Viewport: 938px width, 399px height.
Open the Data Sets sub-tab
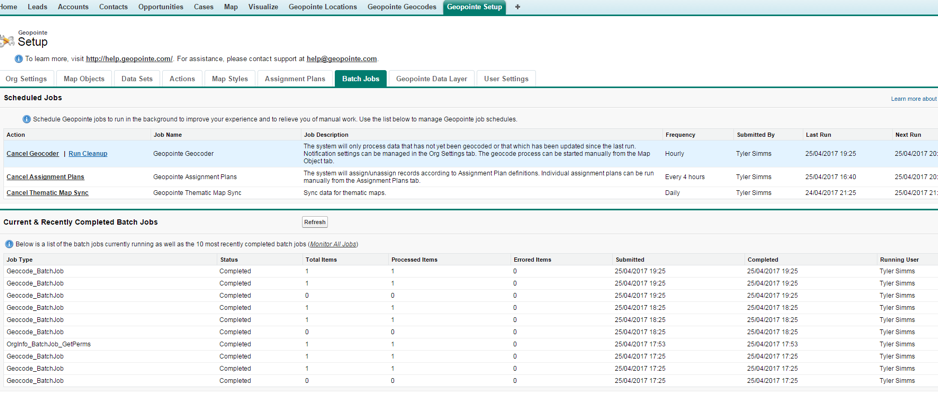point(137,78)
